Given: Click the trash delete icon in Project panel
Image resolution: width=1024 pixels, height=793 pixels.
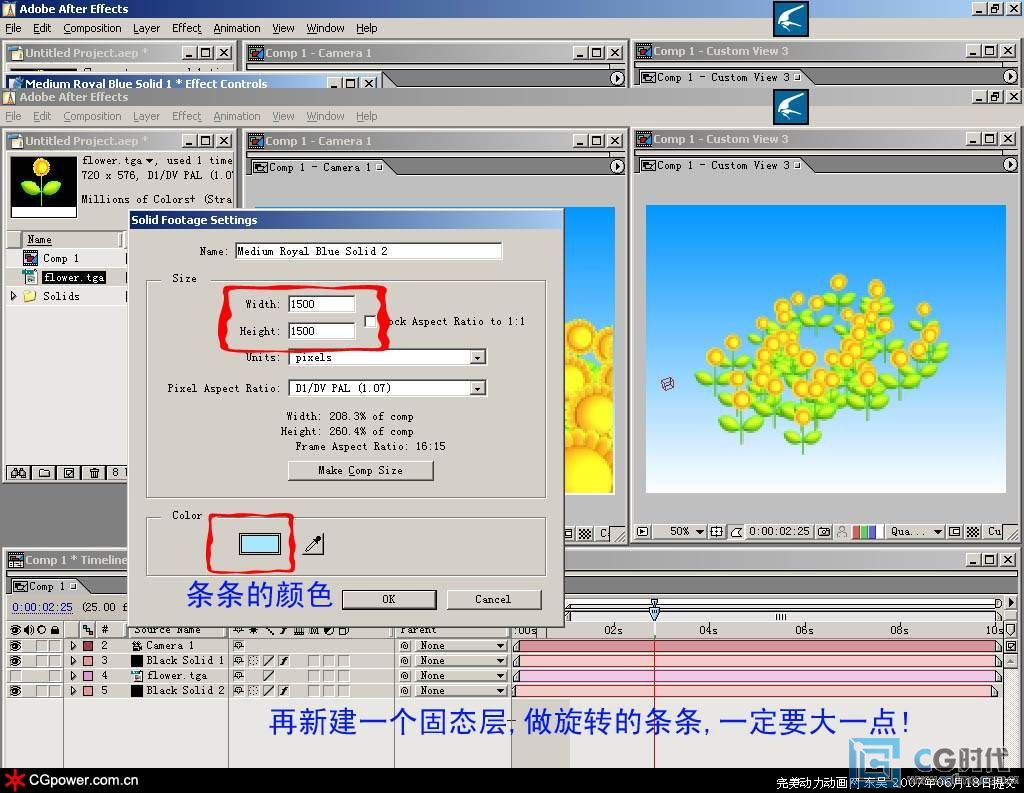Looking at the screenshot, I should point(94,472).
